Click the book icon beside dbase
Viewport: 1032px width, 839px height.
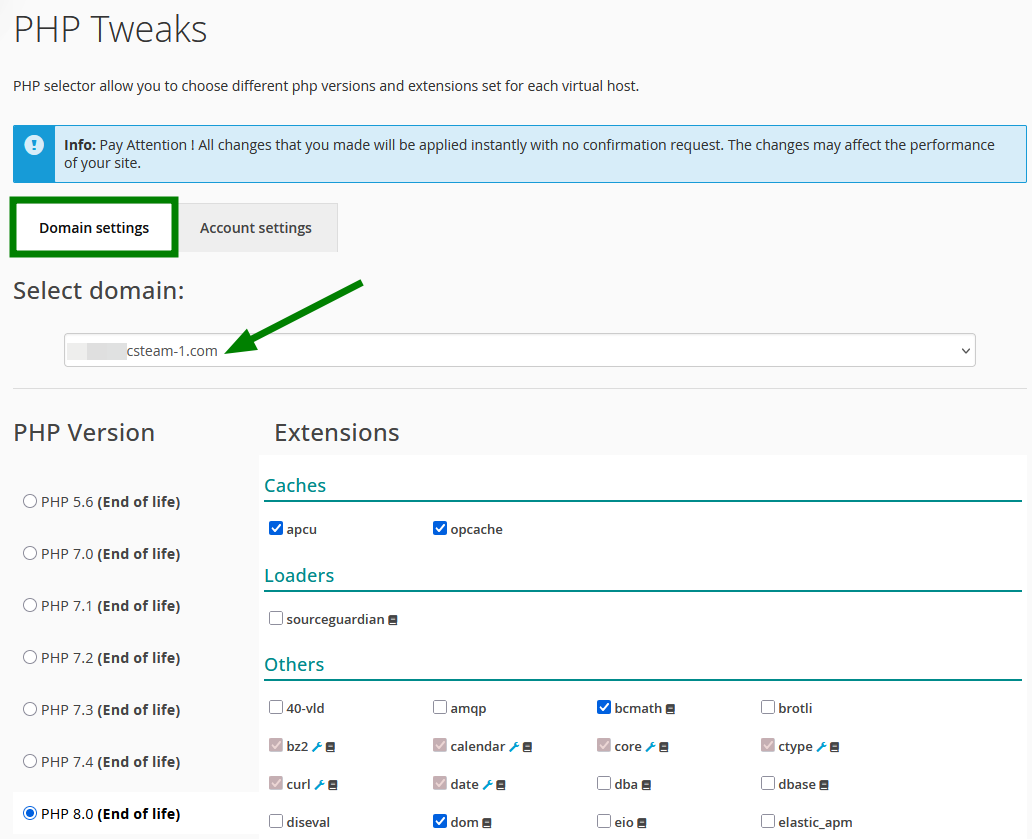click(x=824, y=785)
